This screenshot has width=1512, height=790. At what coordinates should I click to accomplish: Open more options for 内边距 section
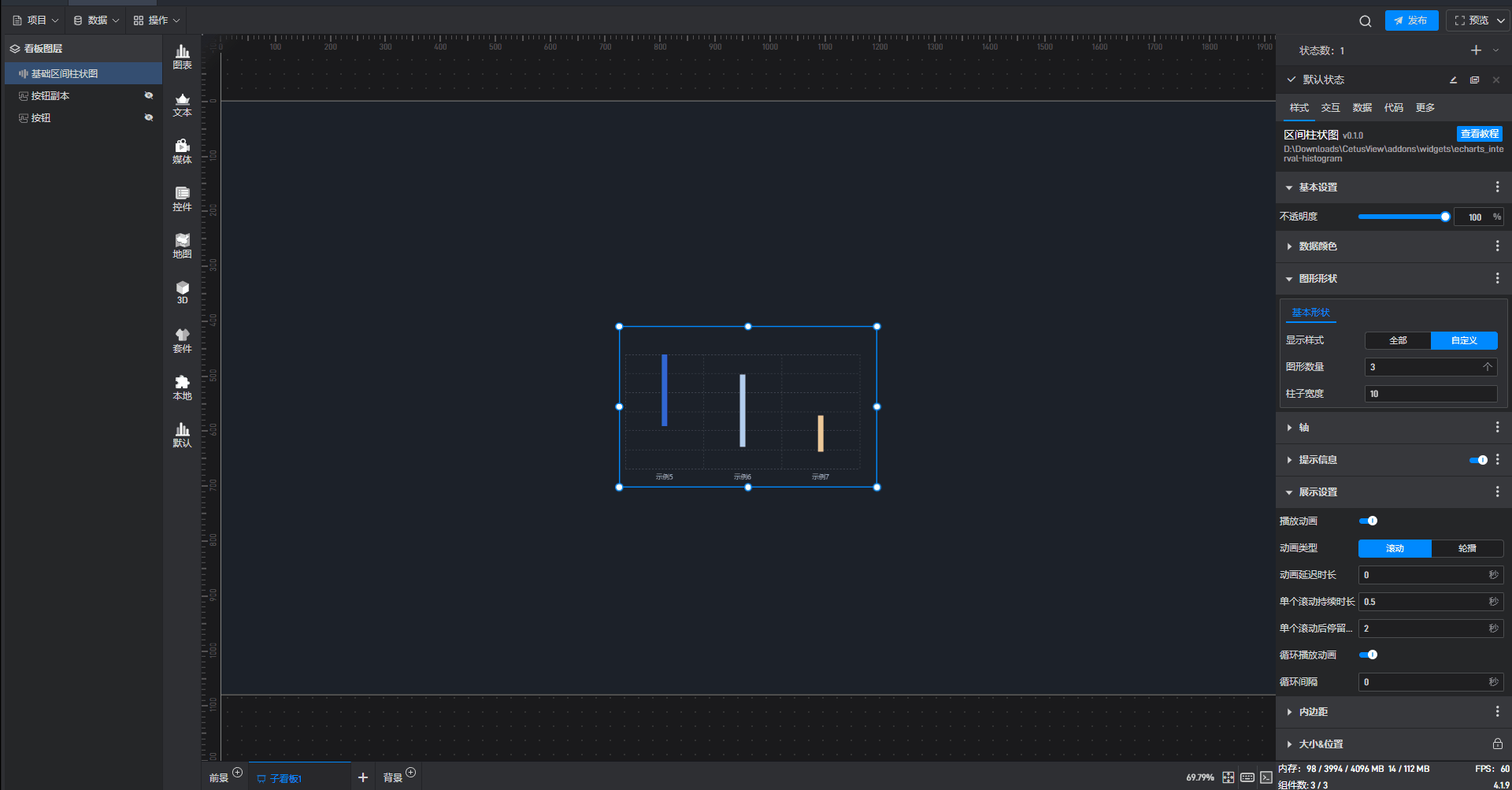pyautogui.click(x=1497, y=711)
